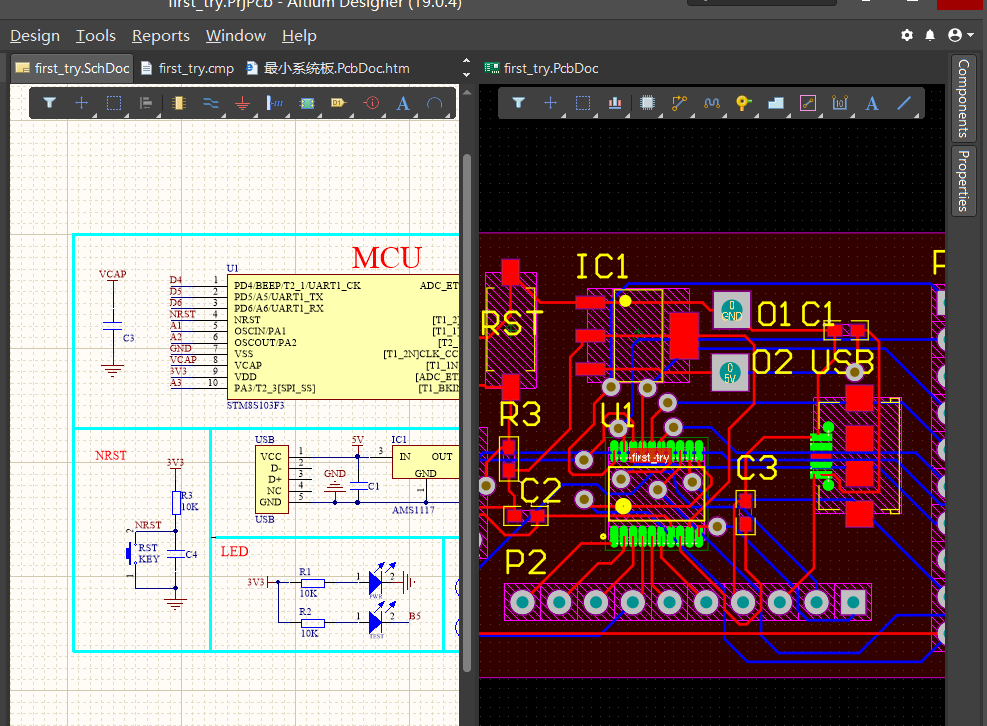Switch to the first_try.cmp document tab
987x726 pixels.
[x=195, y=68]
